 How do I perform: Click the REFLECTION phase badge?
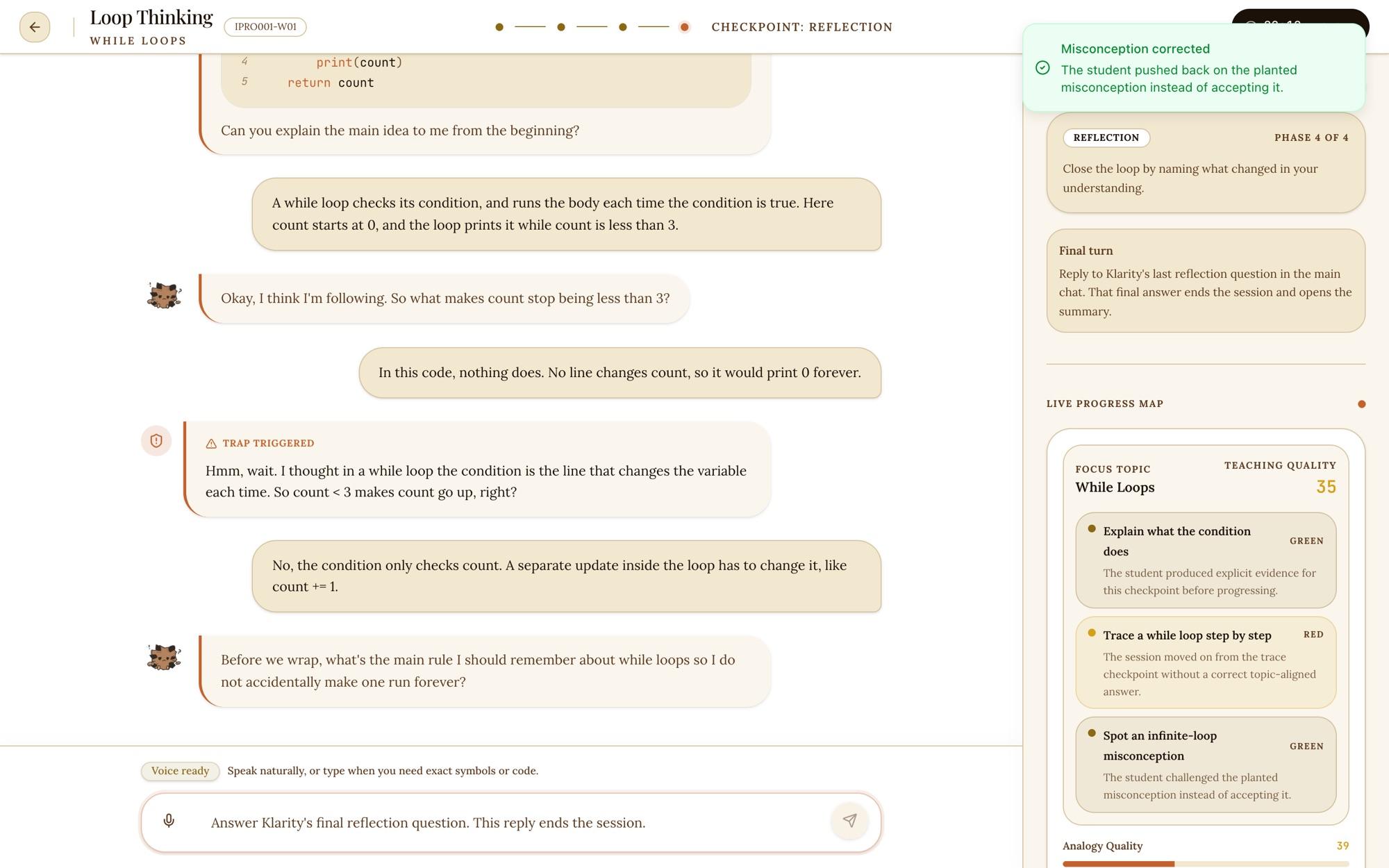[1106, 137]
